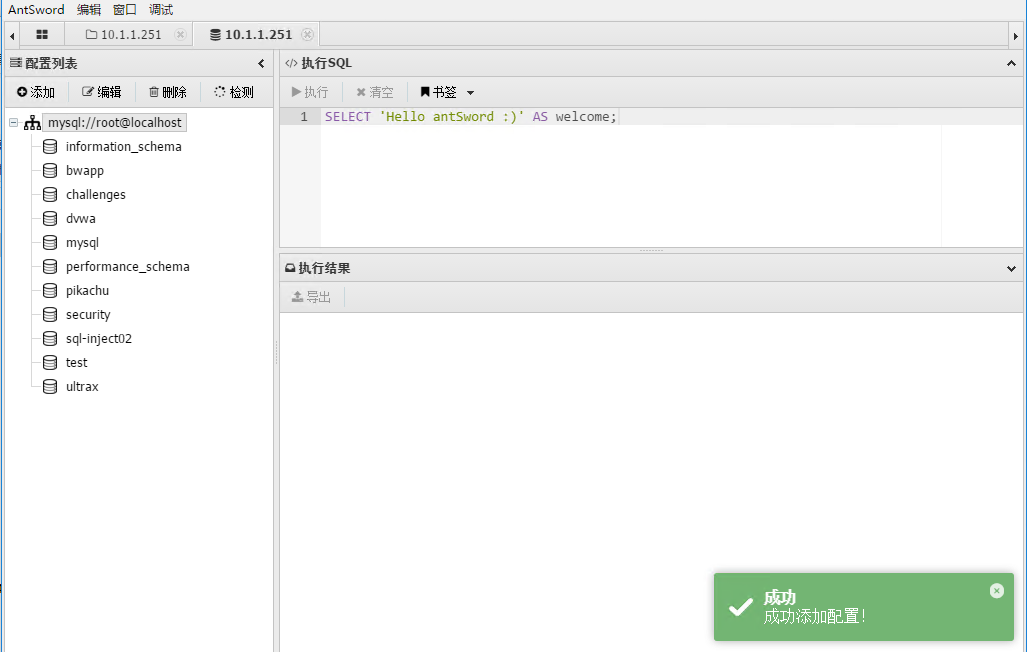Select the security database name
The width and height of the screenshot is (1027, 652).
click(x=88, y=315)
